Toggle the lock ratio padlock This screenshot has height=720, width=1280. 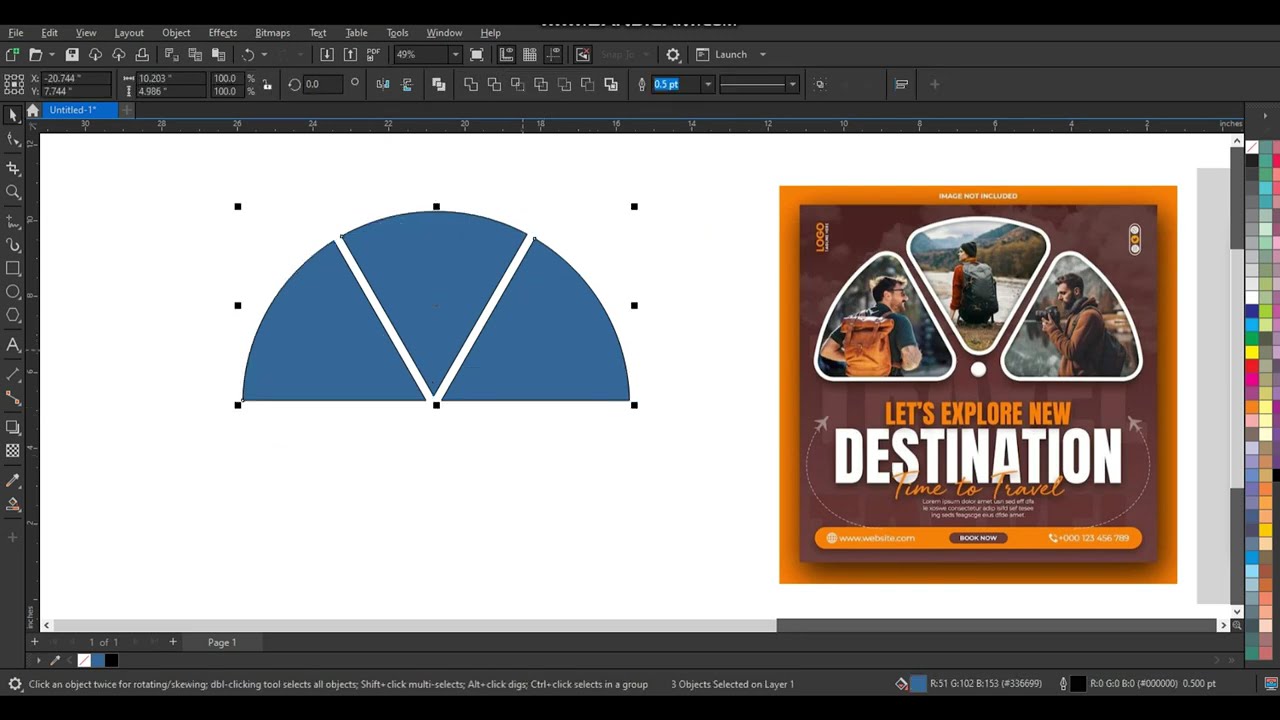click(267, 85)
